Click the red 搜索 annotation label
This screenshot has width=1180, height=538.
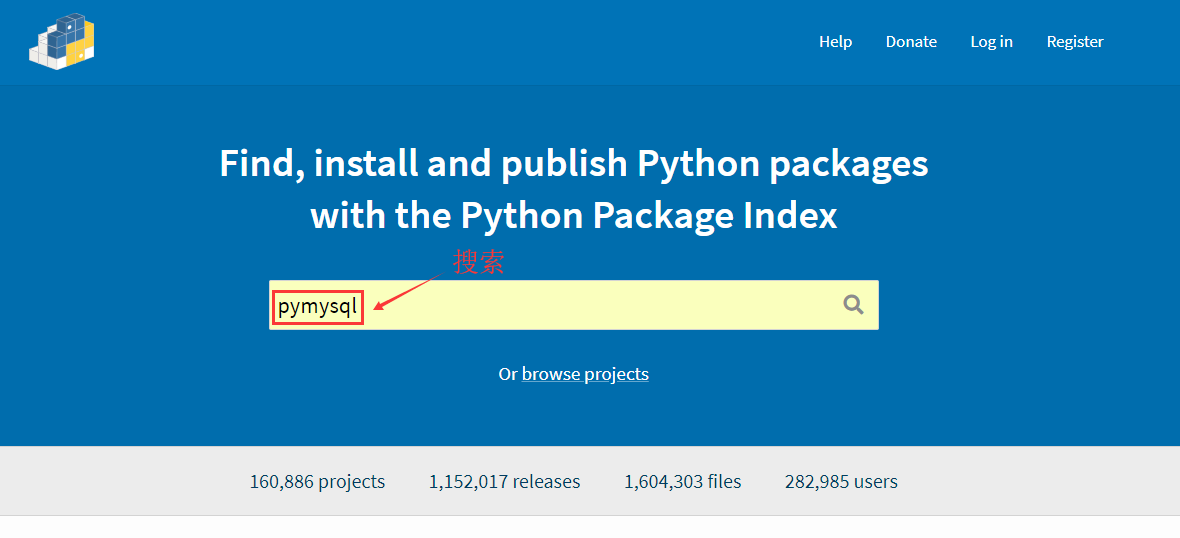(x=479, y=262)
